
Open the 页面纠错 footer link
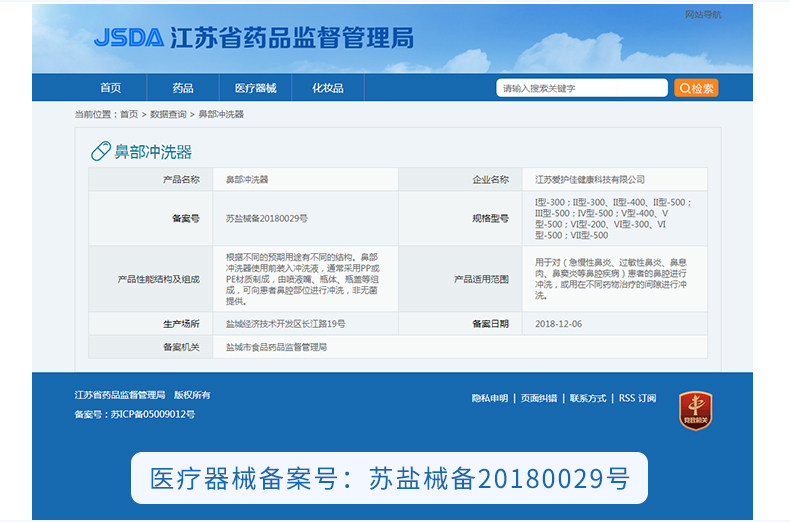pyautogui.click(x=539, y=398)
